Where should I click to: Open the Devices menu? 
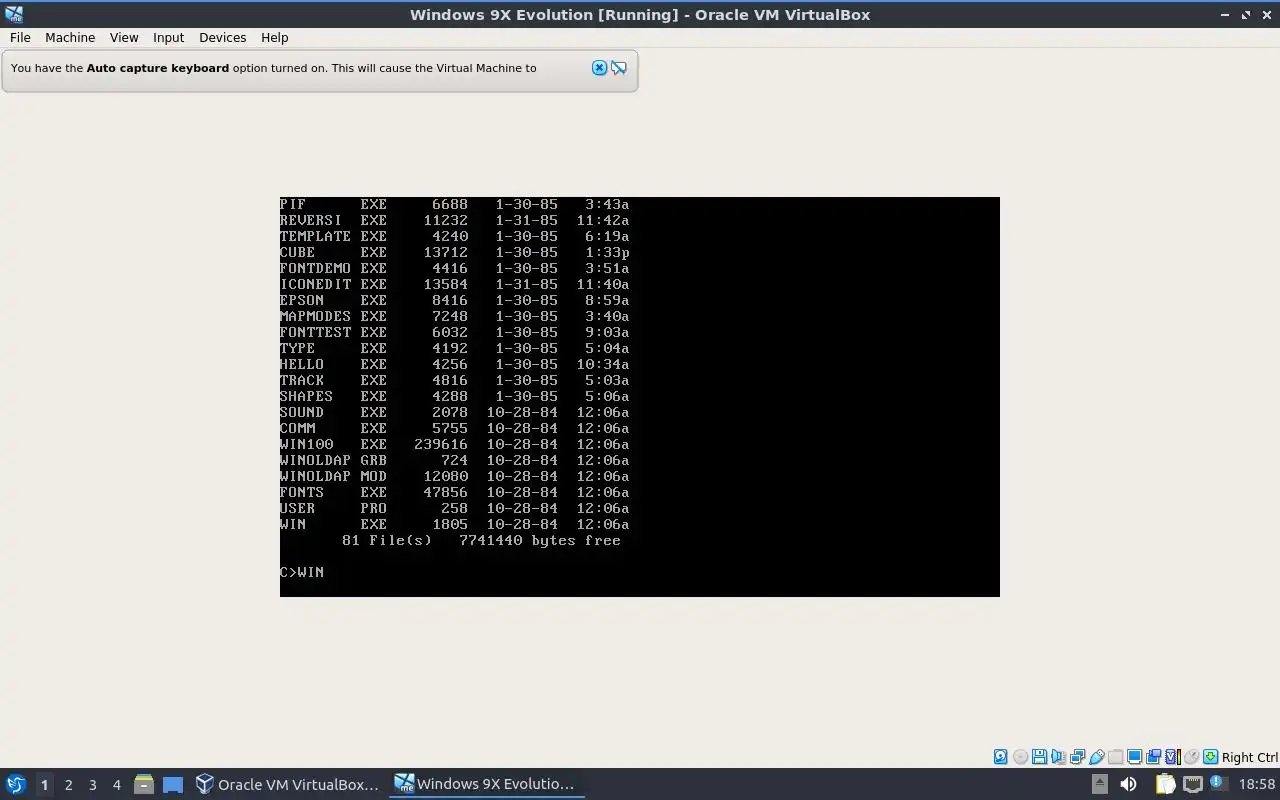tap(222, 37)
